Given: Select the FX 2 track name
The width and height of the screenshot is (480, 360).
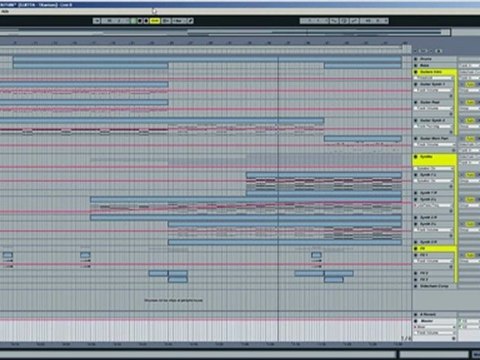Looking at the screenshot, I should 424,273.
